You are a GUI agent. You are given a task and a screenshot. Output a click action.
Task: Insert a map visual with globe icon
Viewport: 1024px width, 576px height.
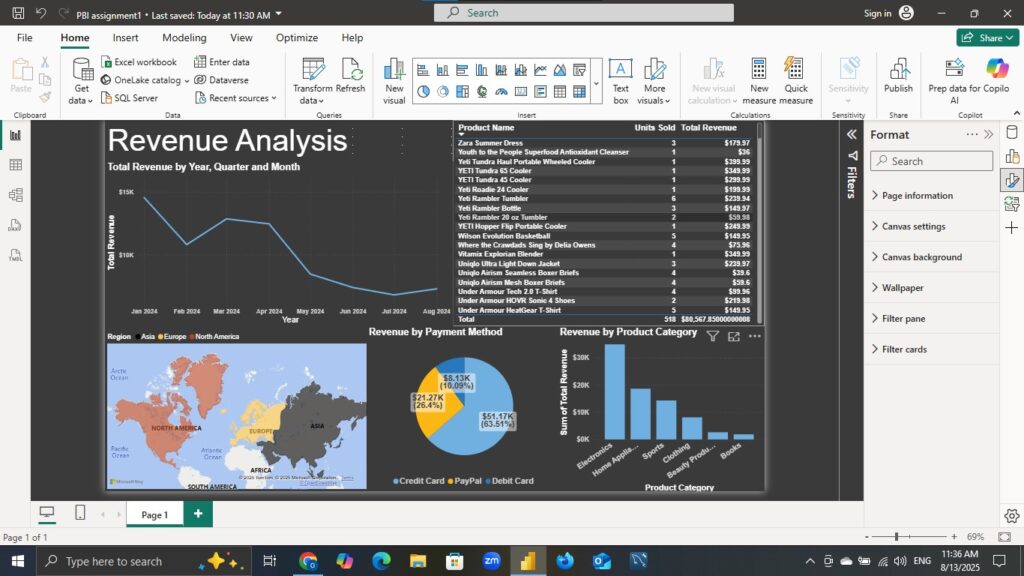point(482,91)
